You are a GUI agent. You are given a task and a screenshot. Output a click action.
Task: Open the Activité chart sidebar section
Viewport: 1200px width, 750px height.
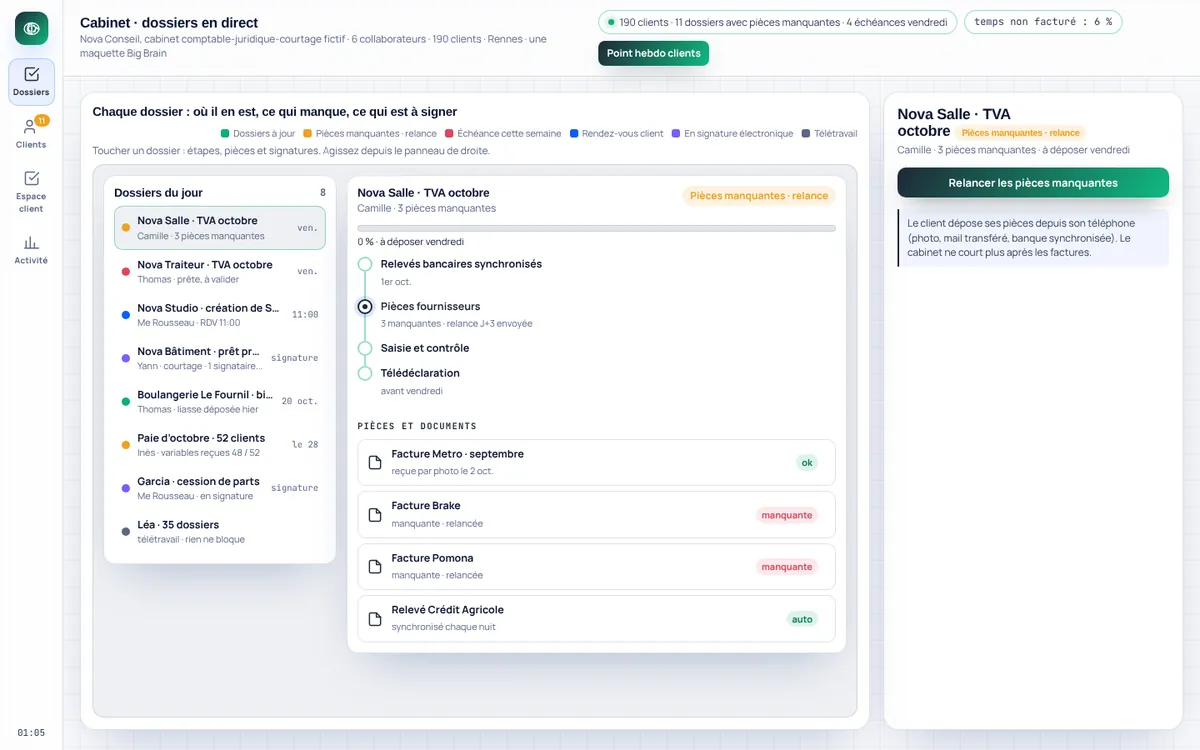pyautogui.click(x=31, y=250)
